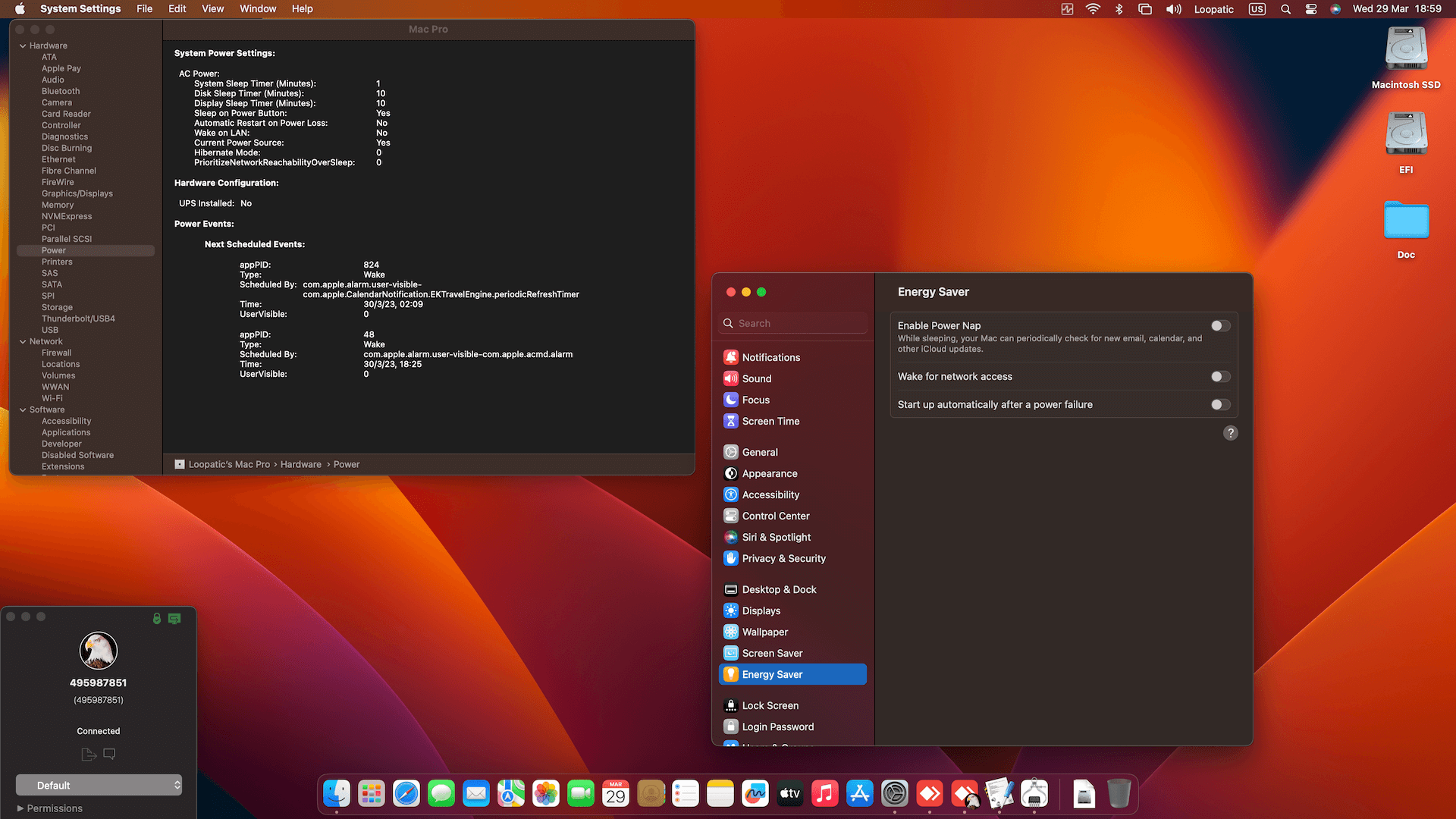
Task: Launch App Store from the Dock
Action: pyautogui.click(x=859, y=793)
